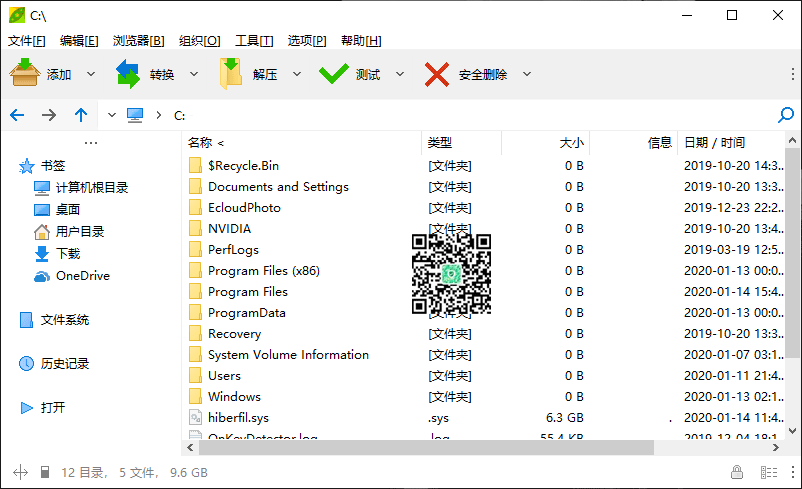Image resolution: width=802 pixels, height=489 pixels.
Task: Open the dropdown arrow next to 添加
Action: click(91, 74)
